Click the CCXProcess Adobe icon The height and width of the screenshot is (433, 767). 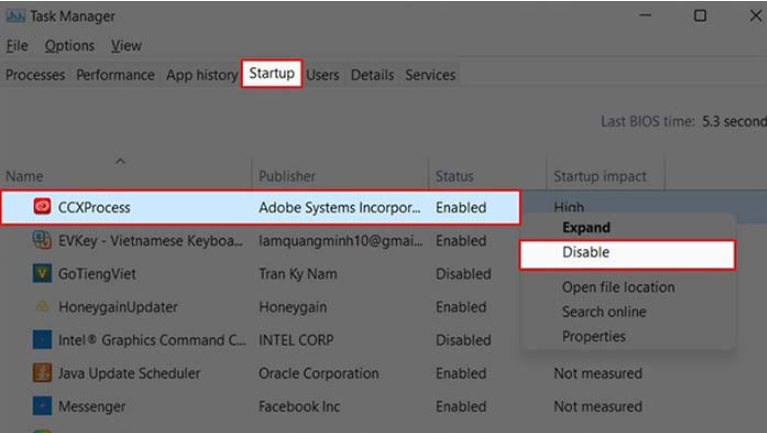[x=42, y=207]
